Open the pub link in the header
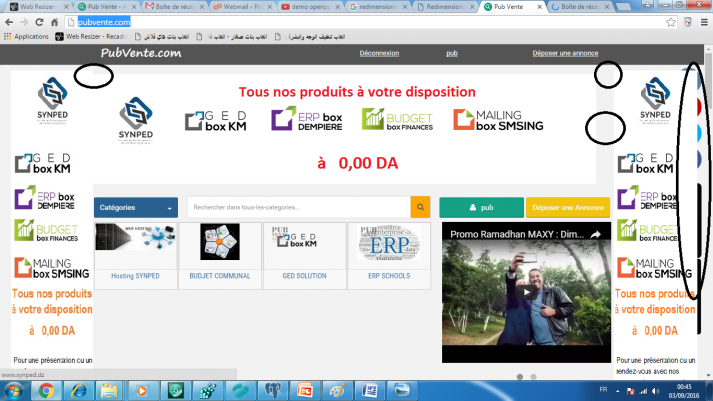The height and width of the screenshot is (401, 713). [452, 53]
